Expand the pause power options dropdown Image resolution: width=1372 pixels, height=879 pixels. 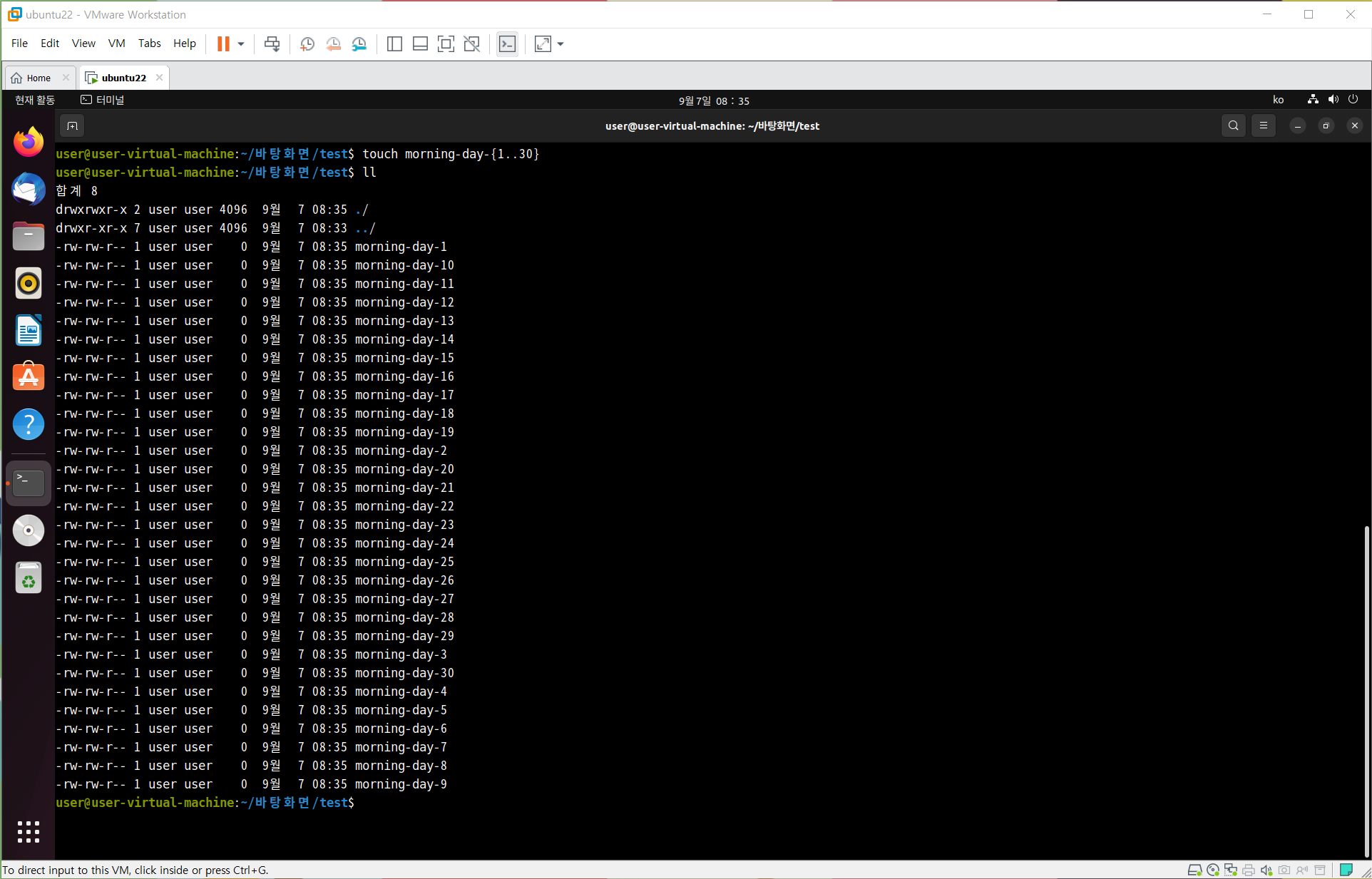[x=241, y=44]
